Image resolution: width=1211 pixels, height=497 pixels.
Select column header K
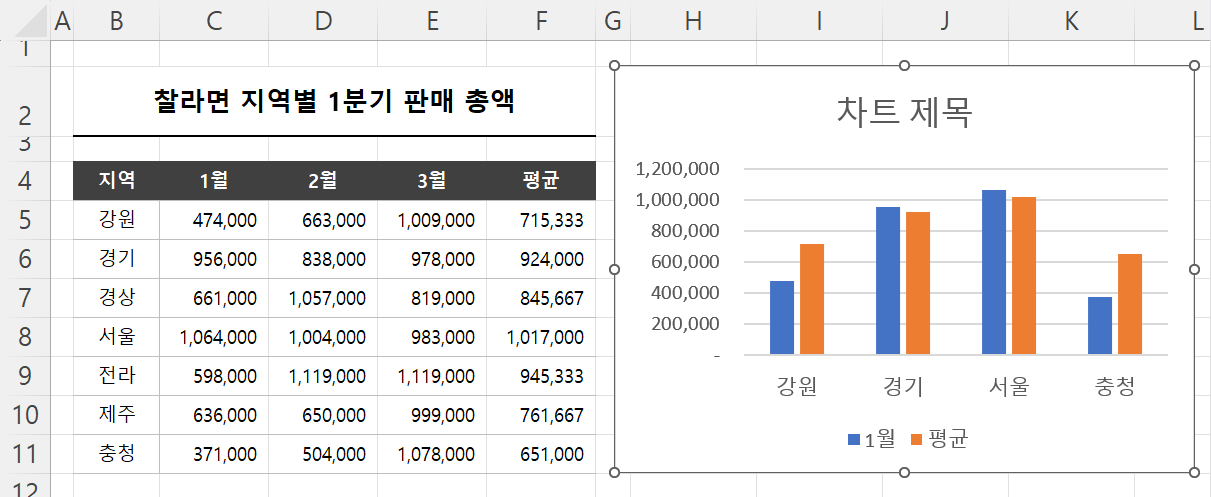pyautogui.click(x=1071, y=20)
